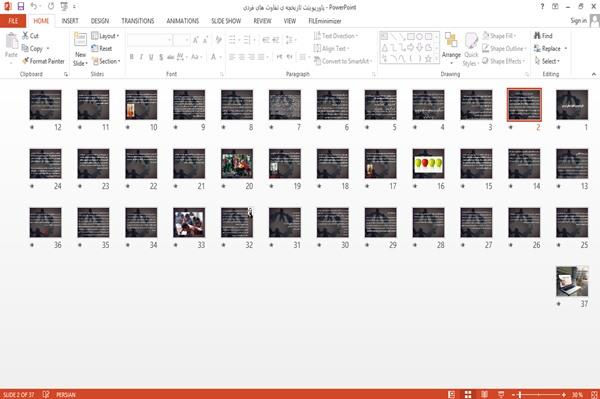Toggle Align Left paragraph alignment

232,57
